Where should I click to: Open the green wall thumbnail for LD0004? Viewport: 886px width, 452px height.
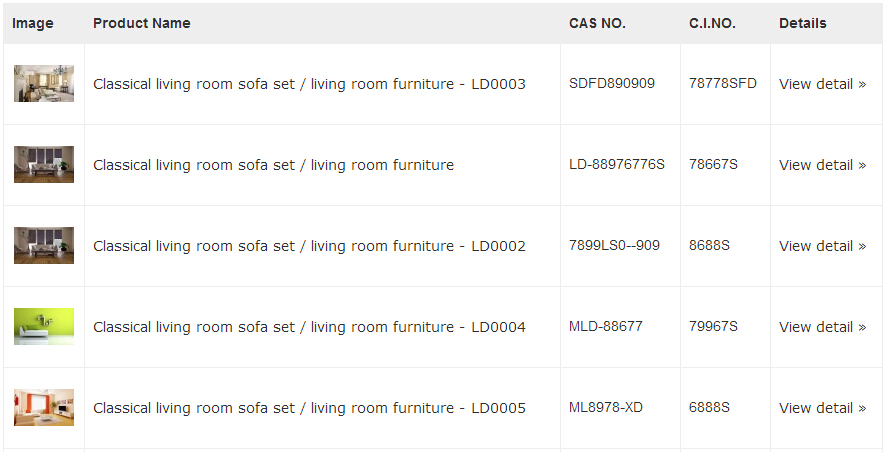pyautogui.click(x=44, y=327)
